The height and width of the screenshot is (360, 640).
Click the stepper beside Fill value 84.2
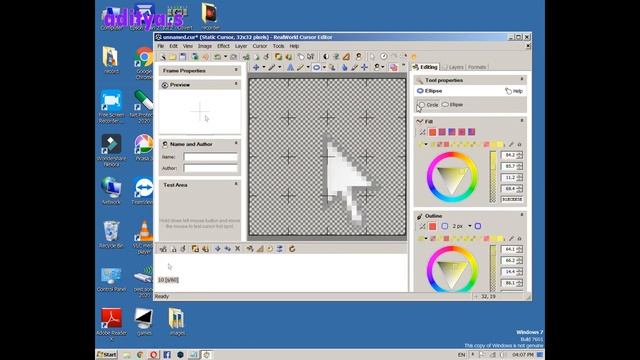coord(520,155)
